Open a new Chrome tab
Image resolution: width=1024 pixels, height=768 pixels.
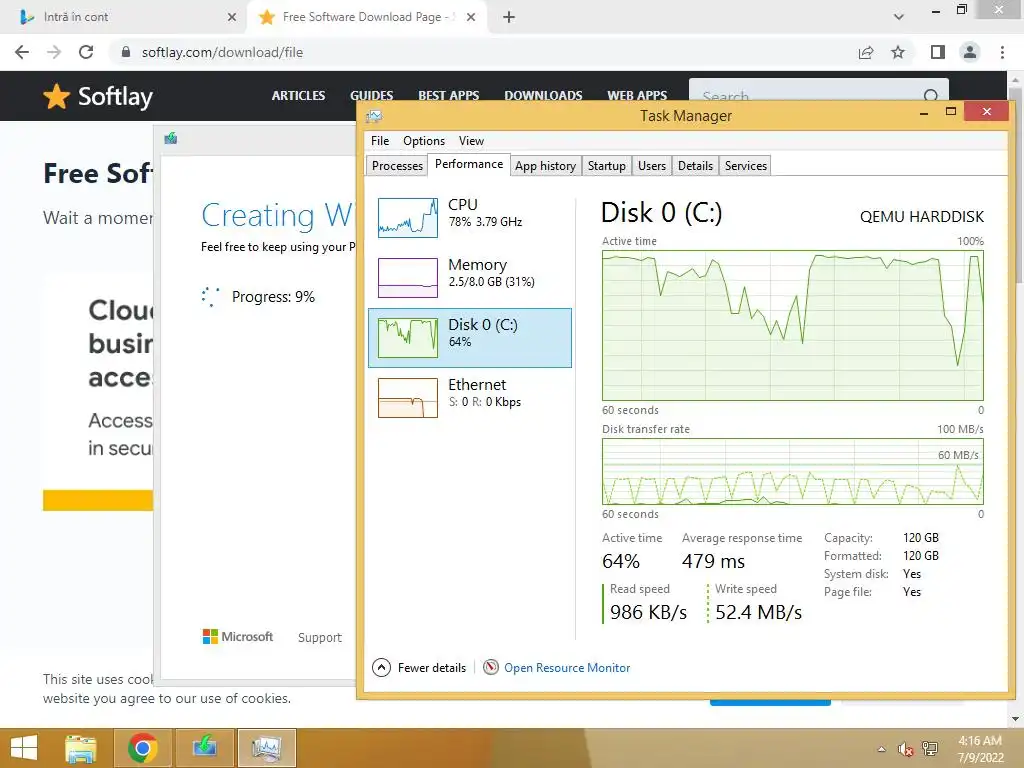[509, 17]
